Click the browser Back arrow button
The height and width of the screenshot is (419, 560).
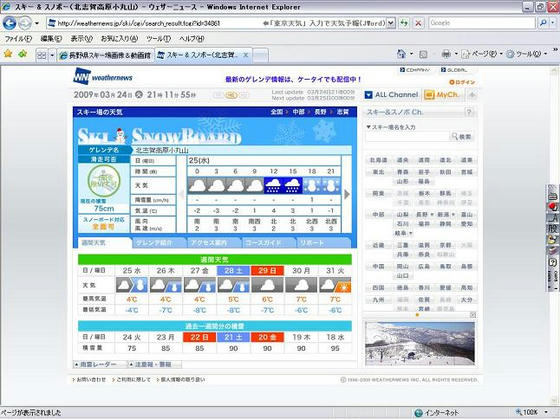(x=9, y=23)
